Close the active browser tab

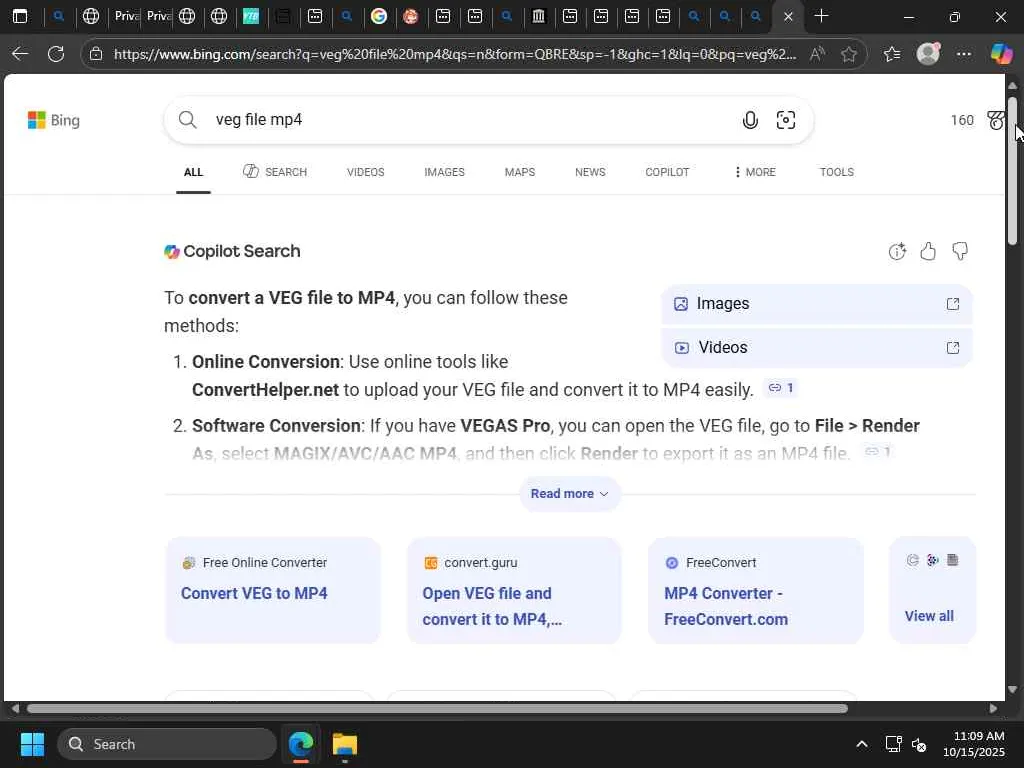pos(788,16)
